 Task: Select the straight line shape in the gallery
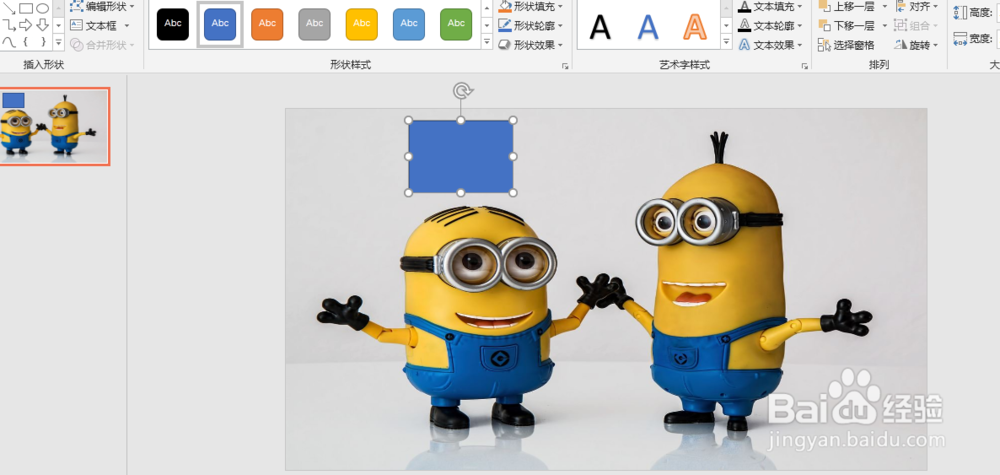click(x=9, y=8)
